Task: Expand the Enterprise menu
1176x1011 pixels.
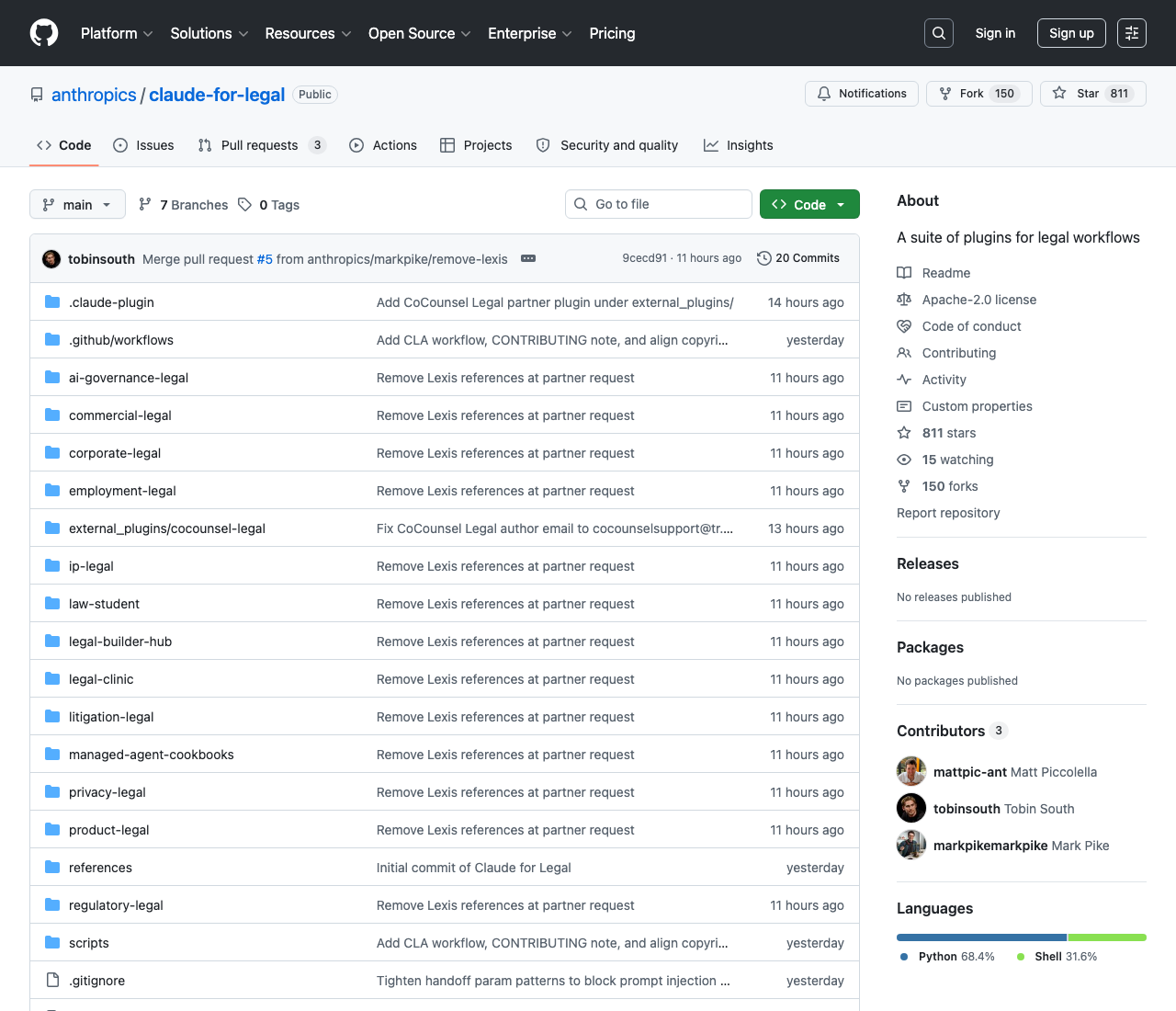Action: [530, 33]
